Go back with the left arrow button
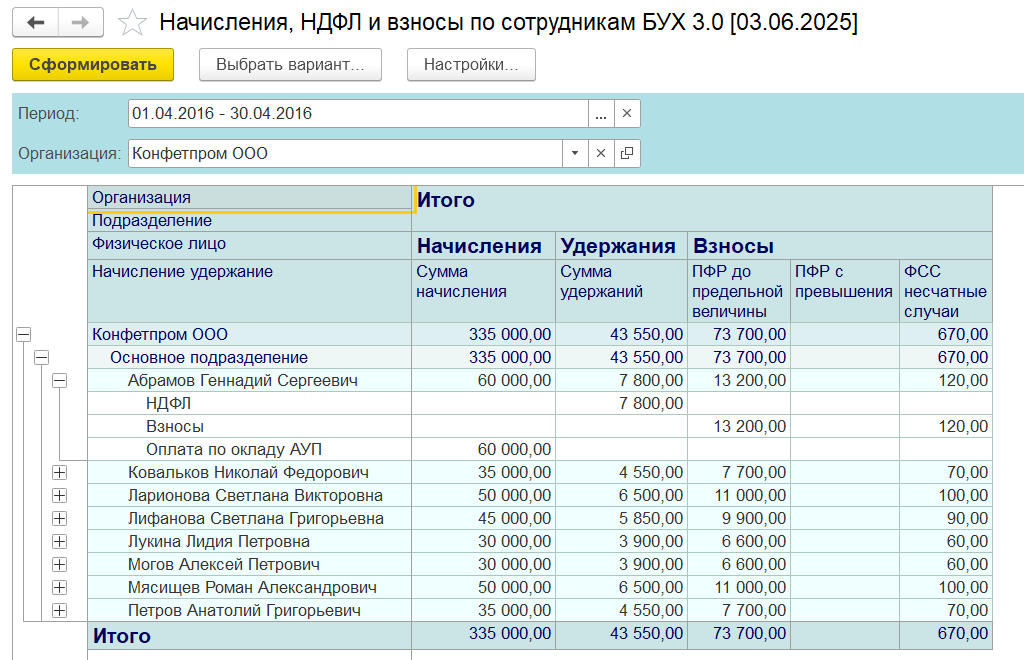 [35, 22]
